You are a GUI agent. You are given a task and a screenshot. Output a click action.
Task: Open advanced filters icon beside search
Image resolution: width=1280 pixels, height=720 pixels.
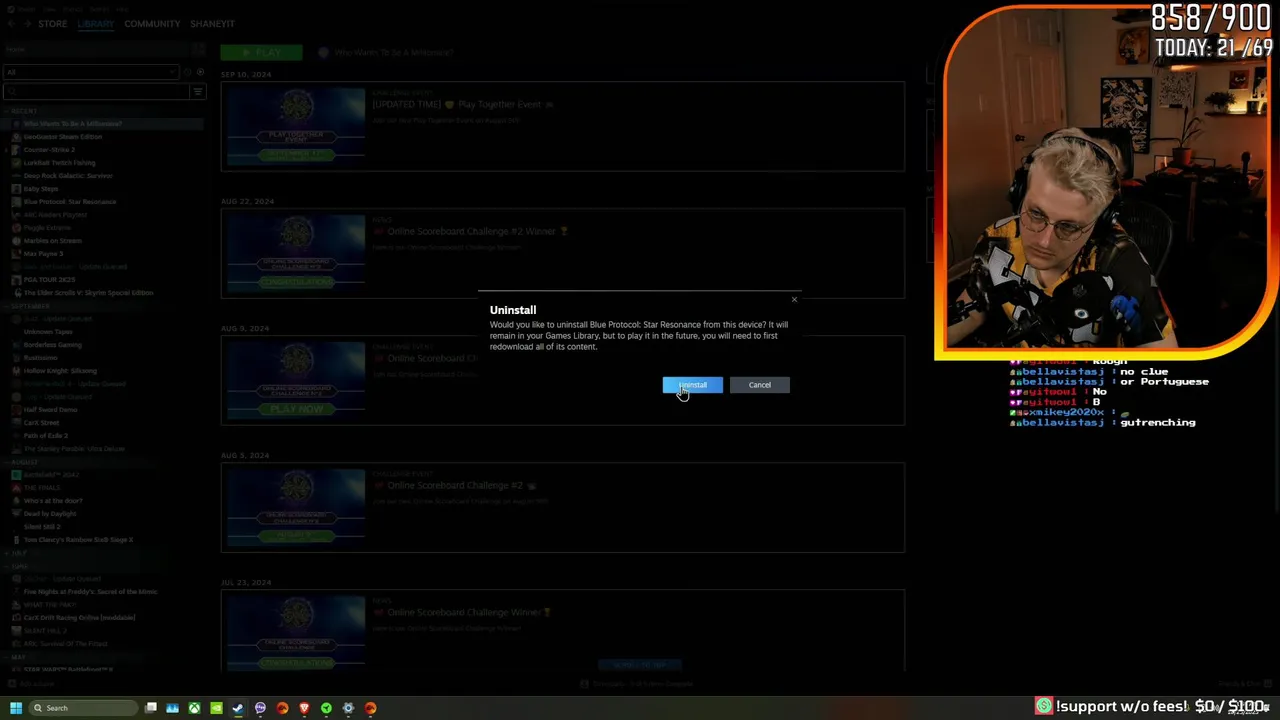[x=198, y=92]
